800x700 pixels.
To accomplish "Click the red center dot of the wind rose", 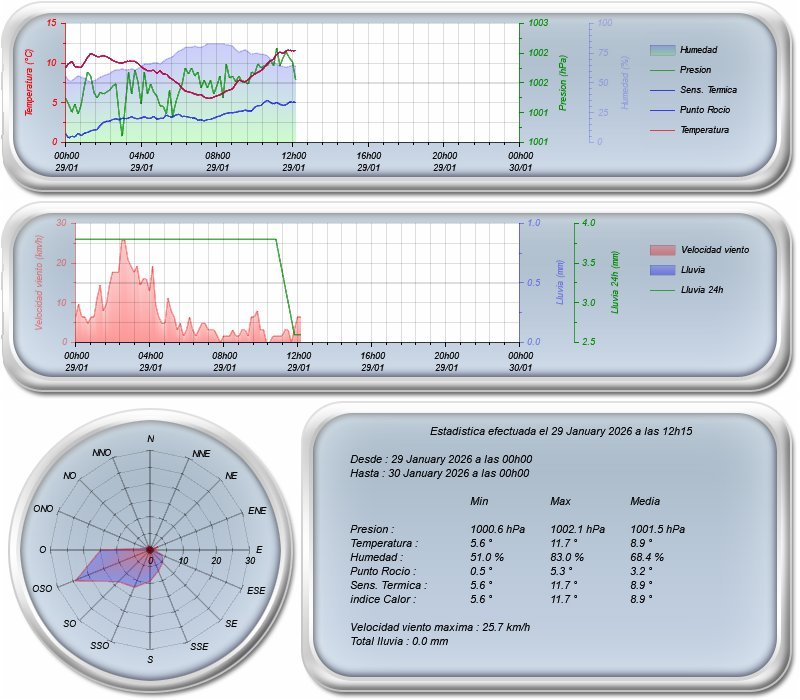I will click(150, 550).
